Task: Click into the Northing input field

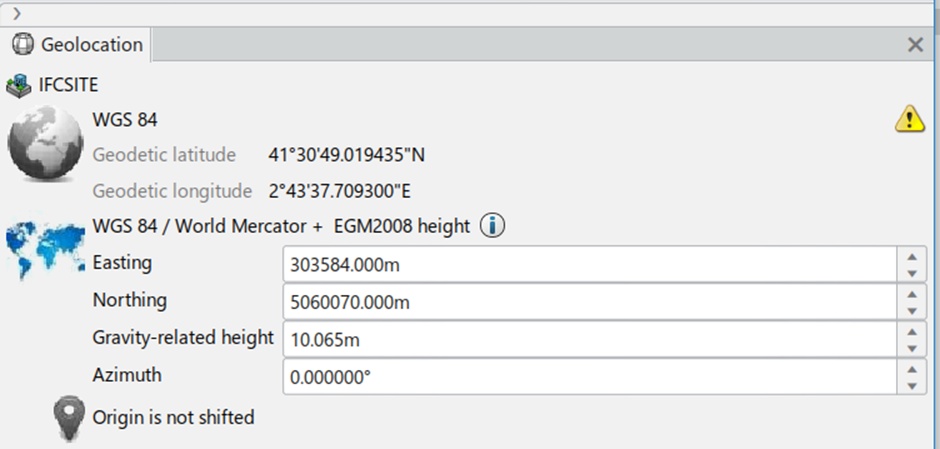Action: [x=590, y=302]
